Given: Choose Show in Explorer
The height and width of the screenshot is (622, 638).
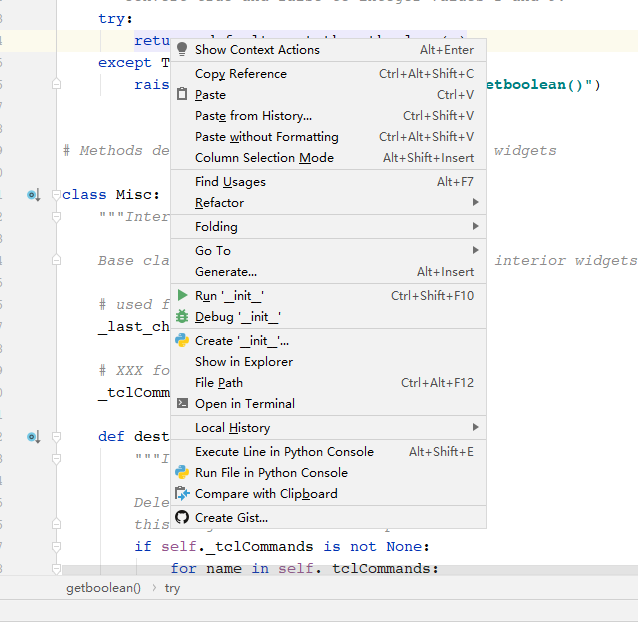Looking at the screenshot, I should tap(328, 362).
